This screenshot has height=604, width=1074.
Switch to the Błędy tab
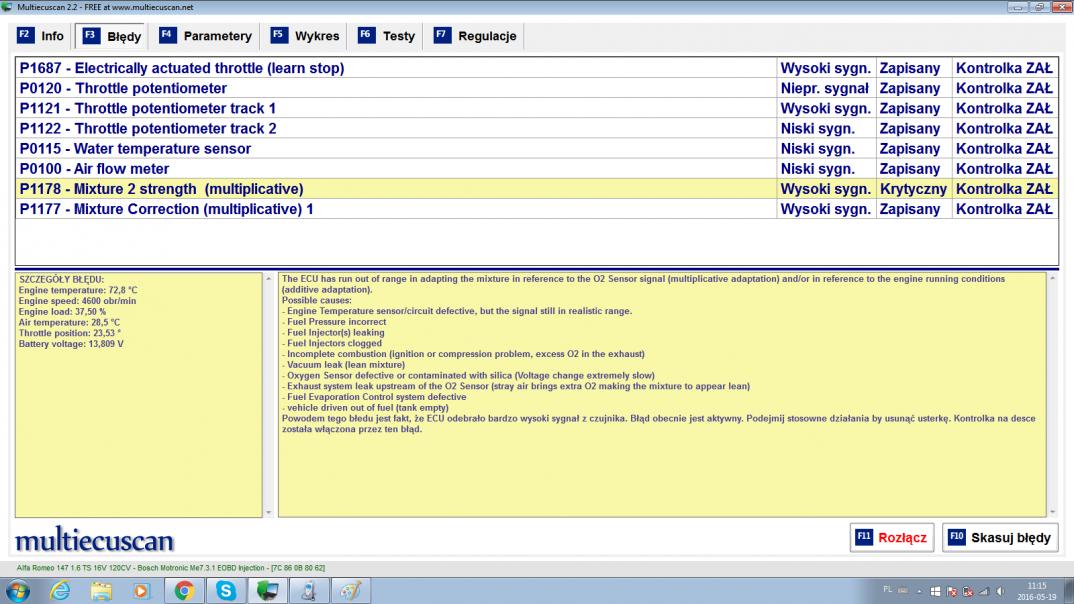[x=112, y=36]
